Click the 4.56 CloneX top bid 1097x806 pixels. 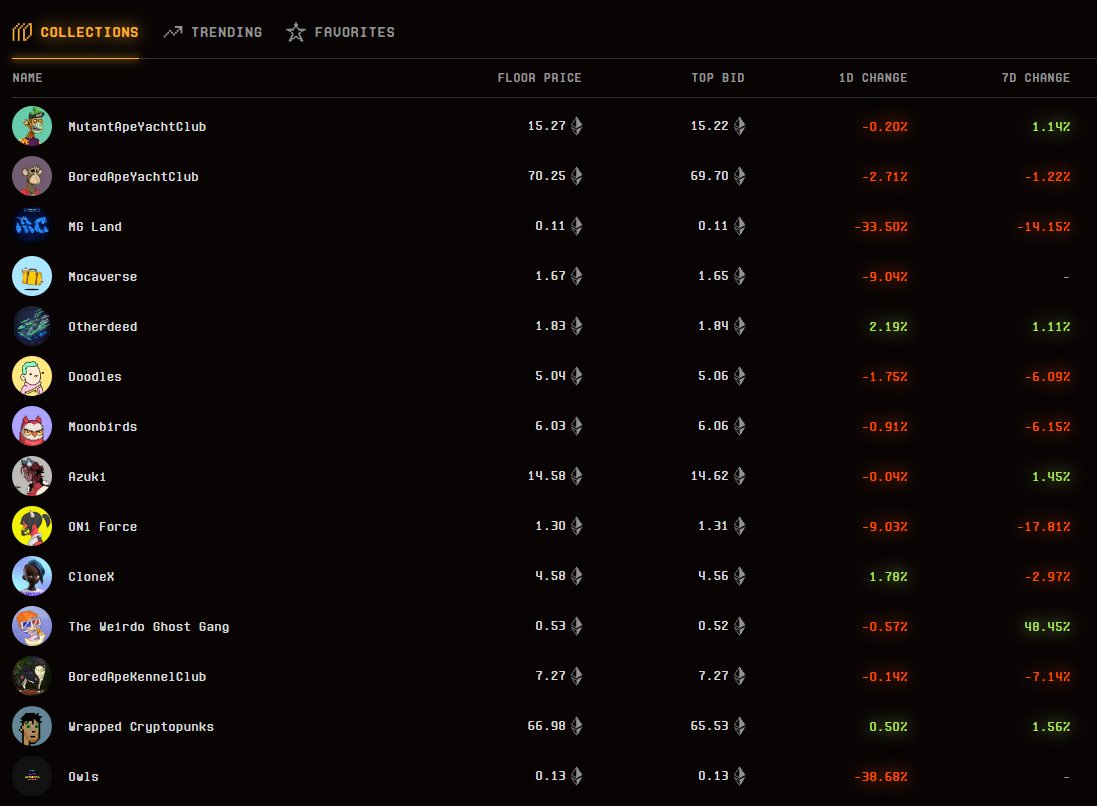point(713,576)
